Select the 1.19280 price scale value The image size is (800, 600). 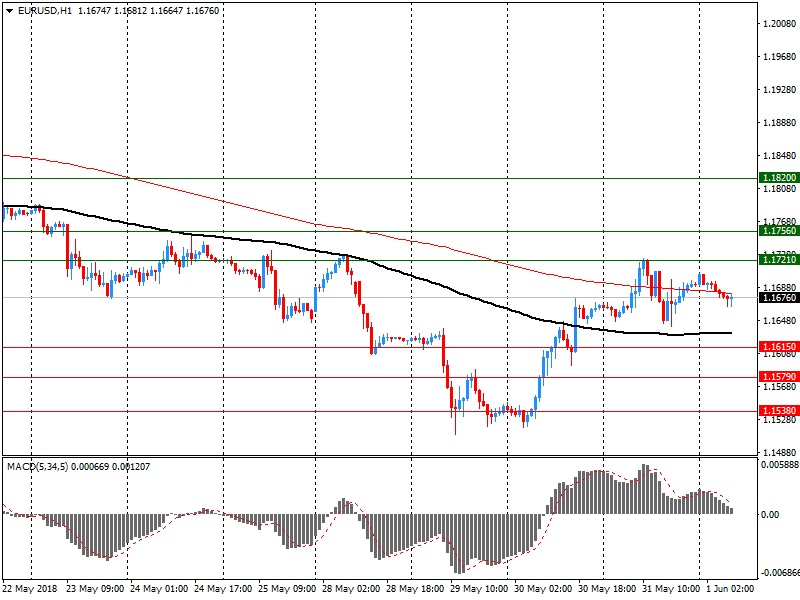(780, 90)
